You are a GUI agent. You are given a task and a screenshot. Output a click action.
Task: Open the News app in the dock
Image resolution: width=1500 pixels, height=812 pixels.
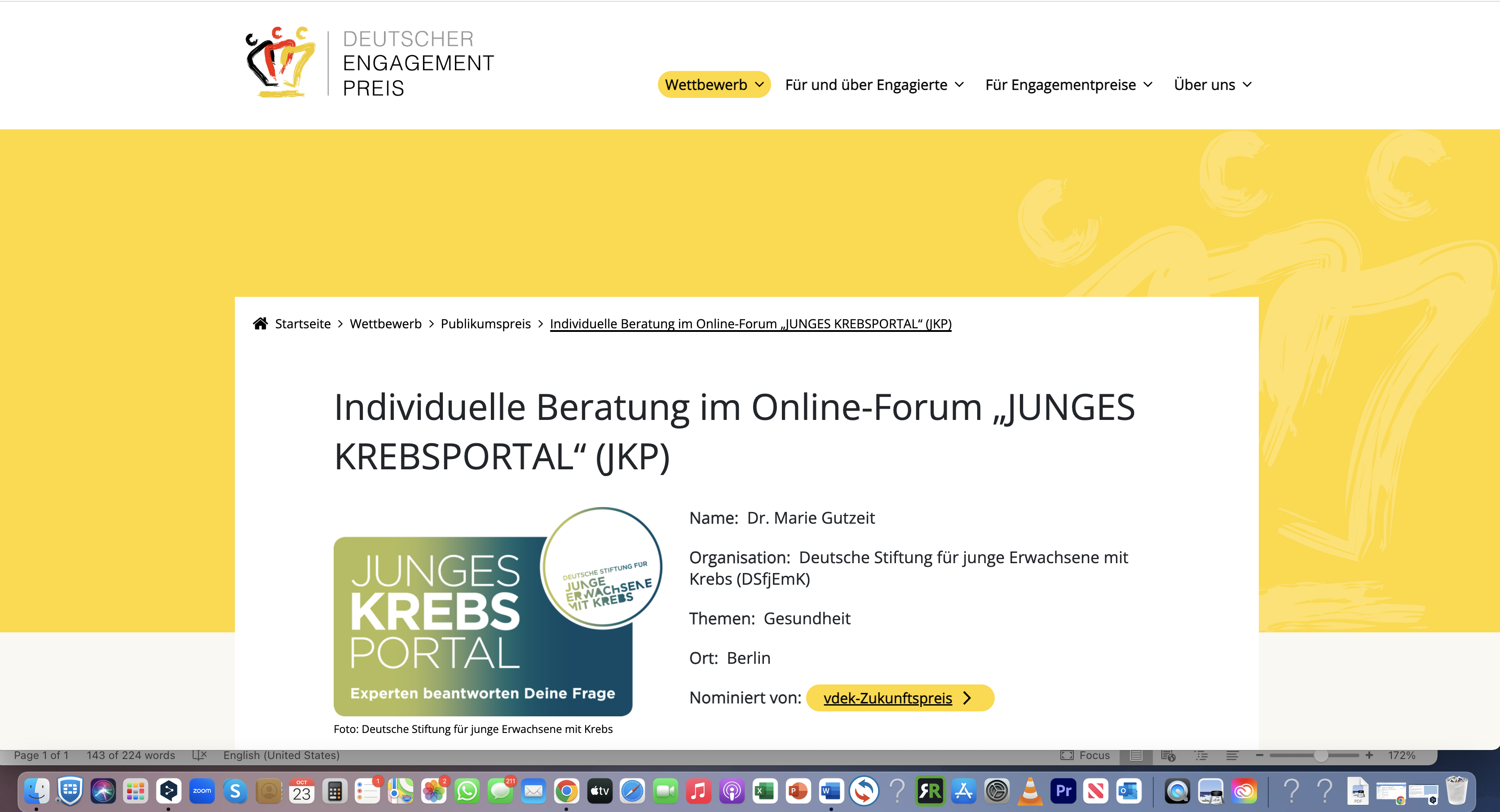[1096, 790]
